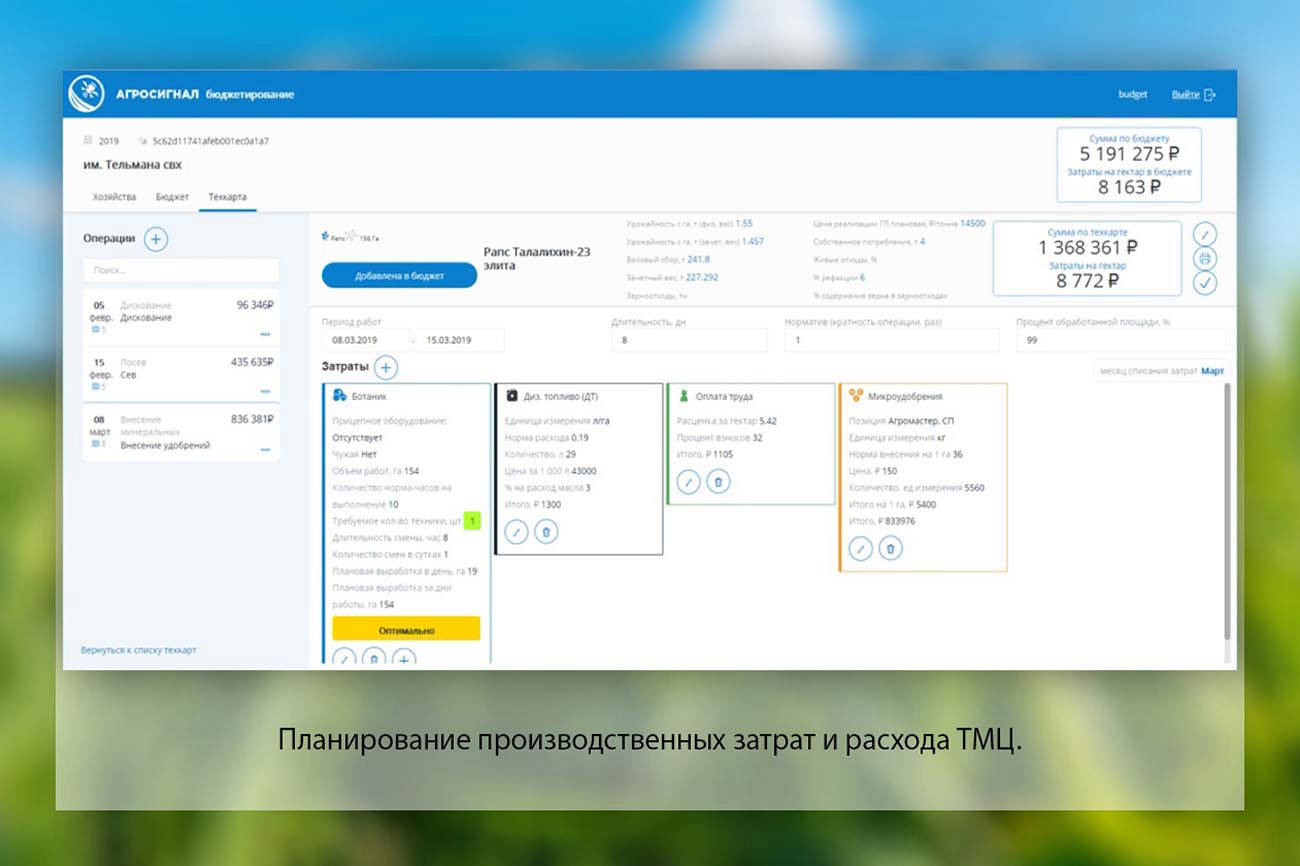This screenshot has width=1300, height=866.
Task: Open the three-dot menu for Сев operation
Action: click(265, 391)
